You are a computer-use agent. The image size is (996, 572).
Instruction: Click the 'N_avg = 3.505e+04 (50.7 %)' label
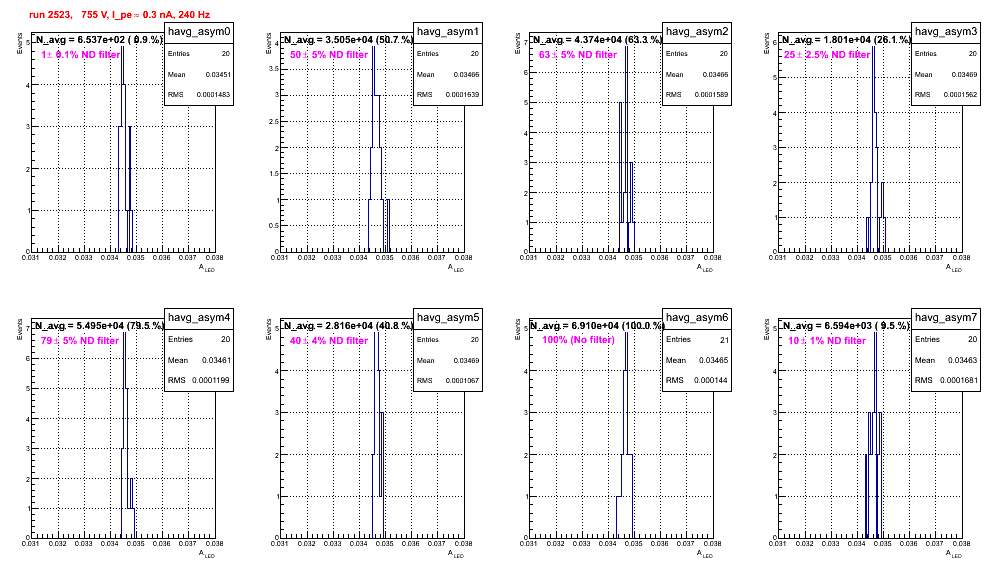click(x=348, y=39)
